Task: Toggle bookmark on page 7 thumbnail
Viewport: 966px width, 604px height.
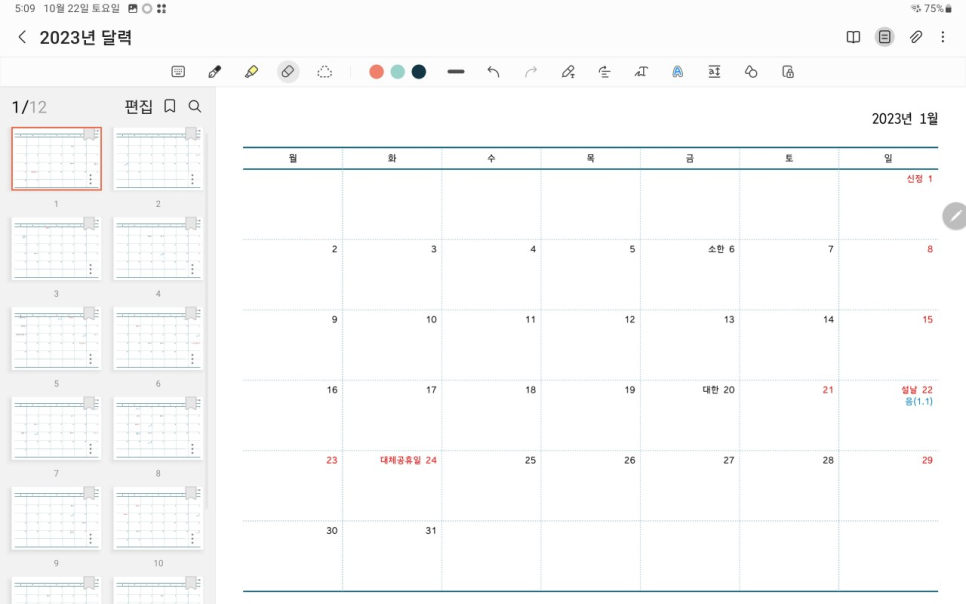Action: pos(89,403)
